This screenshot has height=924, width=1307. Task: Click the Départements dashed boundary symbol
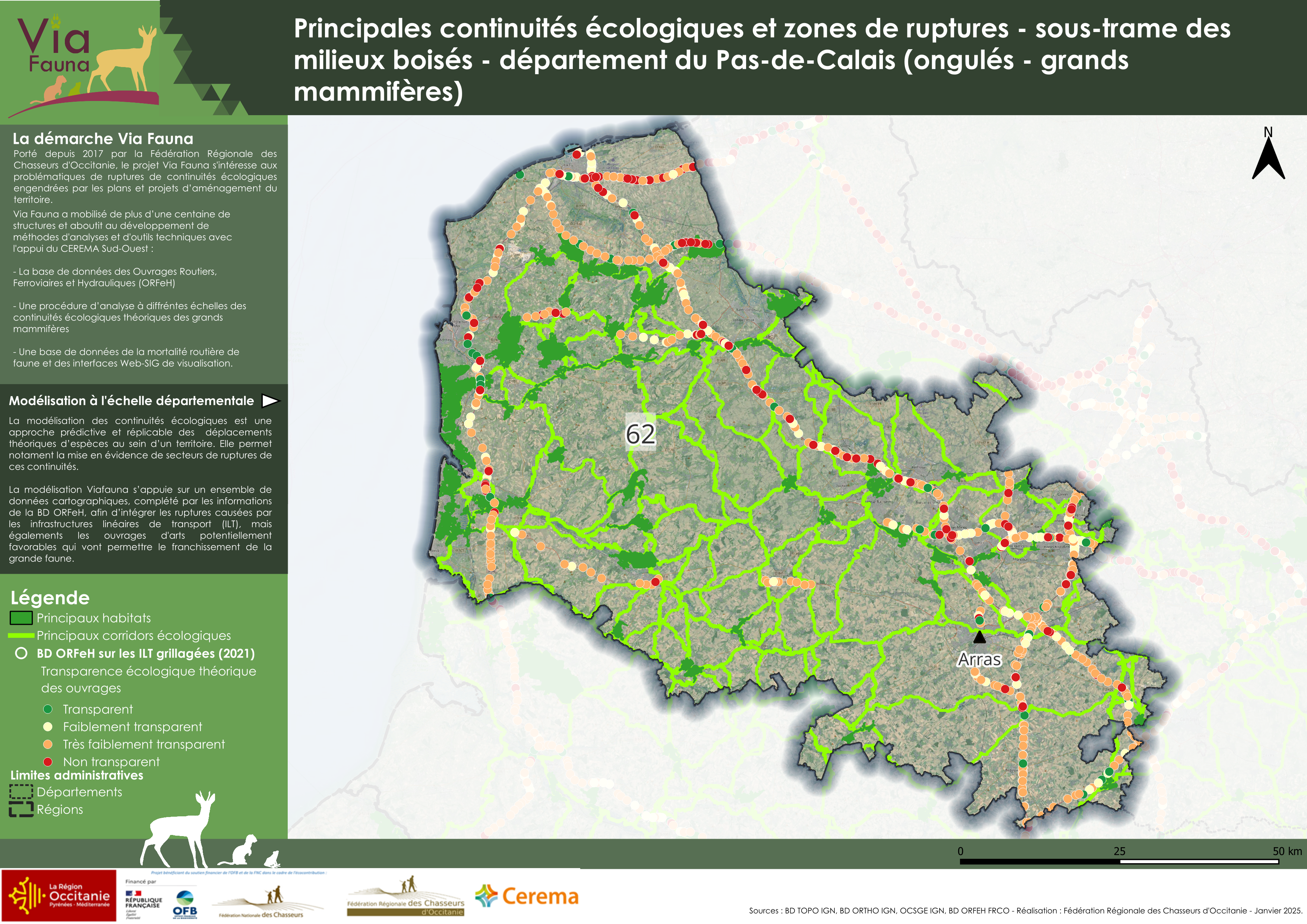click(21, 792)
